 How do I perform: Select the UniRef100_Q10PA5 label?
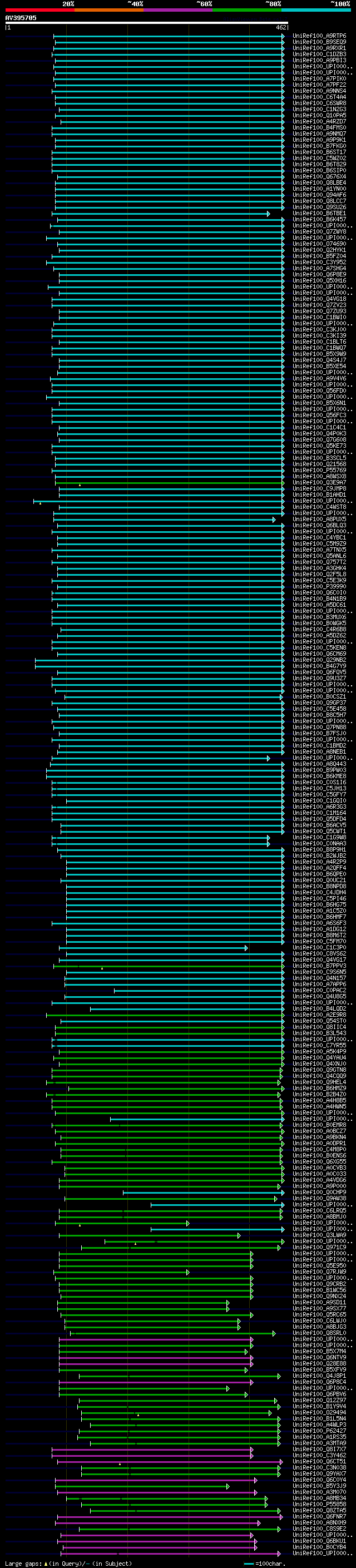coord(319,115)
